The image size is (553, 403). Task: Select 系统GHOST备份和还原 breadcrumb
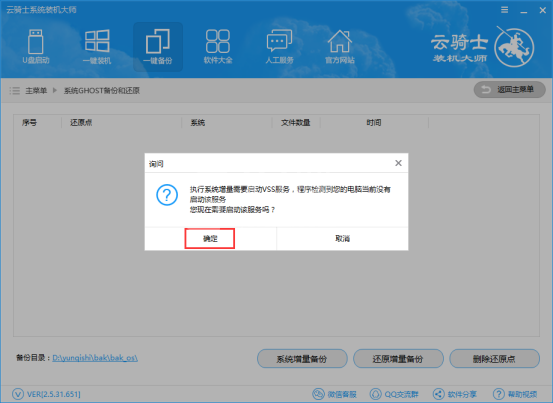[102, 91]
